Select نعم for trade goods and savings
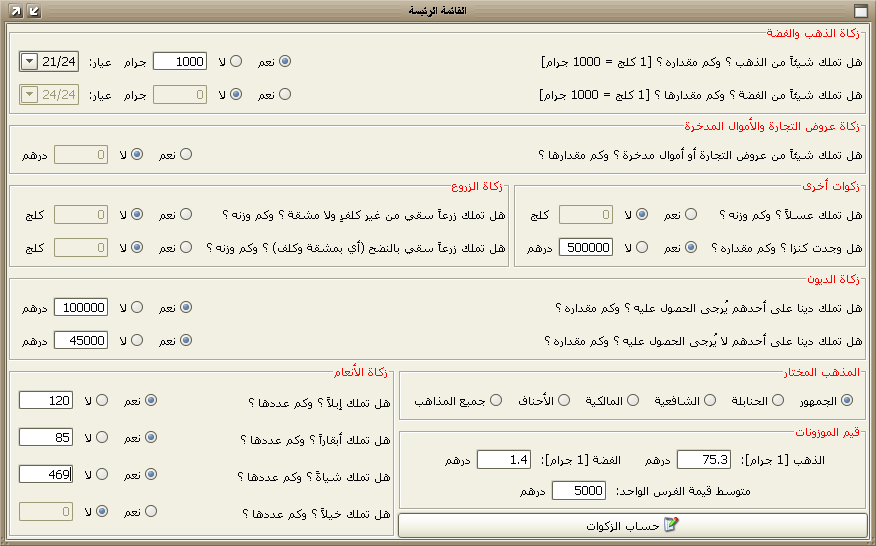 pos(186,154)
